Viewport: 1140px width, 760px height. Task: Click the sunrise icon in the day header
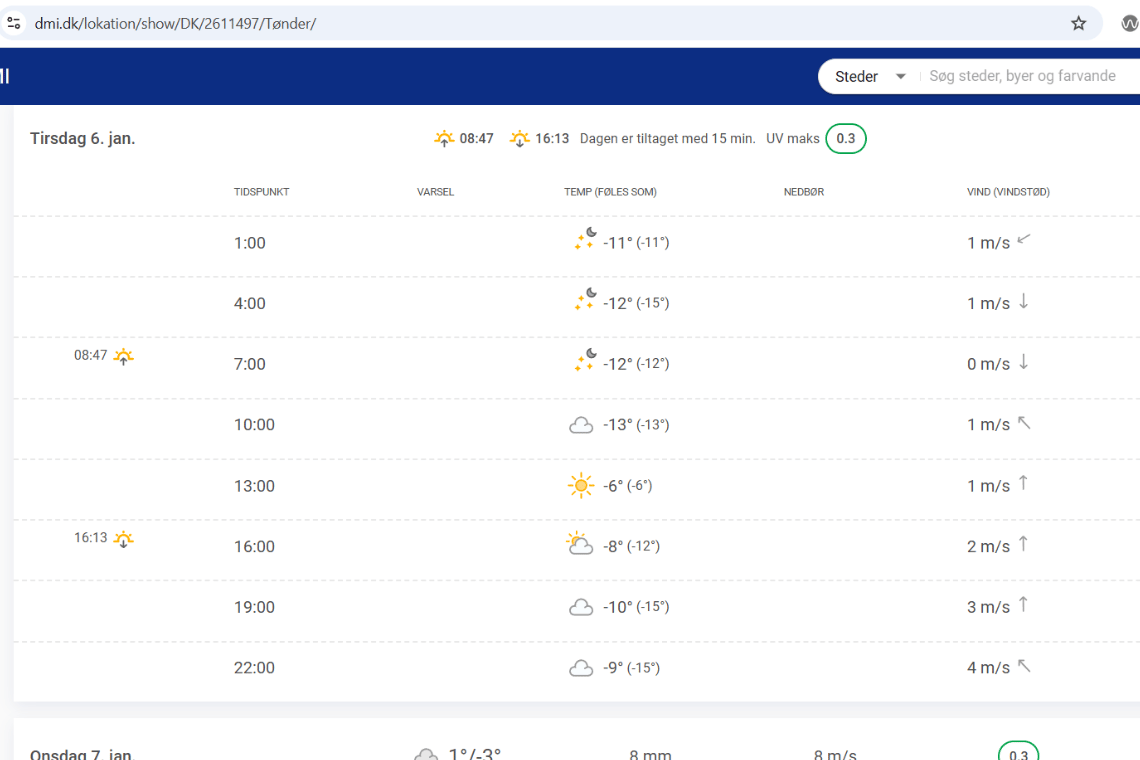coord(444,139)
